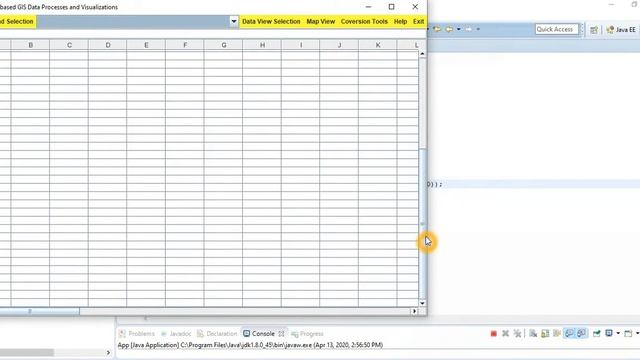Click Remove All Terminated Launches icon
The width and height of the screenshot is (640, 360).
[x=517, y=333]
